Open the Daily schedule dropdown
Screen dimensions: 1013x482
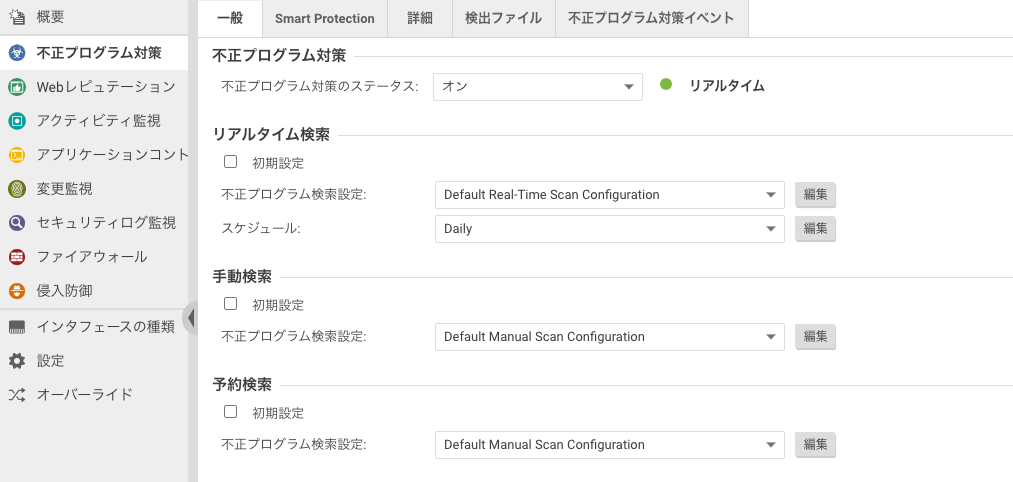point(609,229)
